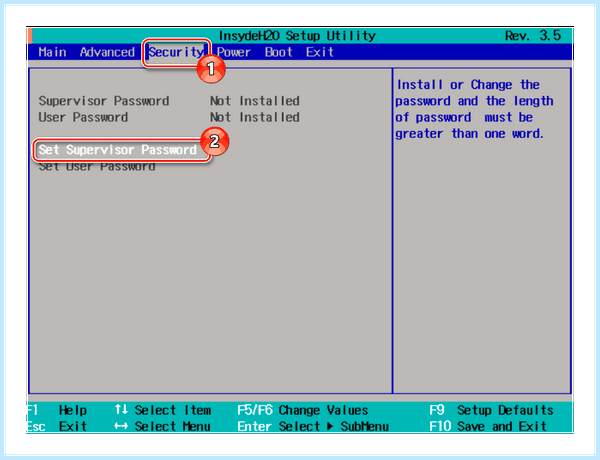The height and width of the screenshot is (460, 600).
Task: Go to the Boot tab
Action: tap(279, 52)
